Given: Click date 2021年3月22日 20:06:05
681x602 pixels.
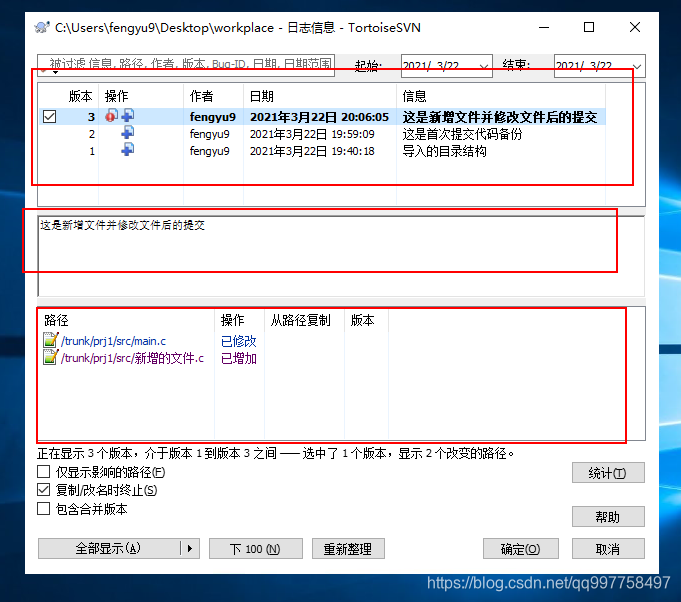Looking at the screenshot, I should (x=319, y=117).
